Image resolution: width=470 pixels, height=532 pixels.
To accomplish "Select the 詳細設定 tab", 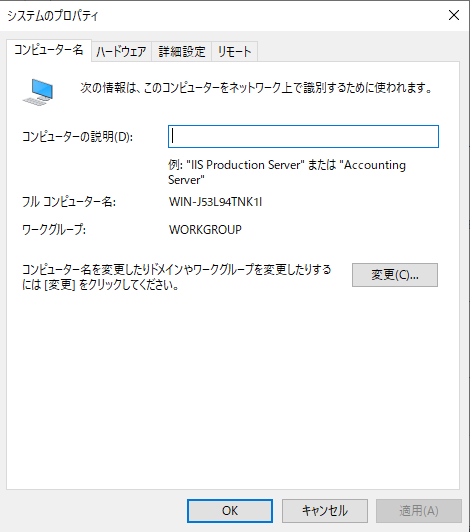I will click(182, 52).
